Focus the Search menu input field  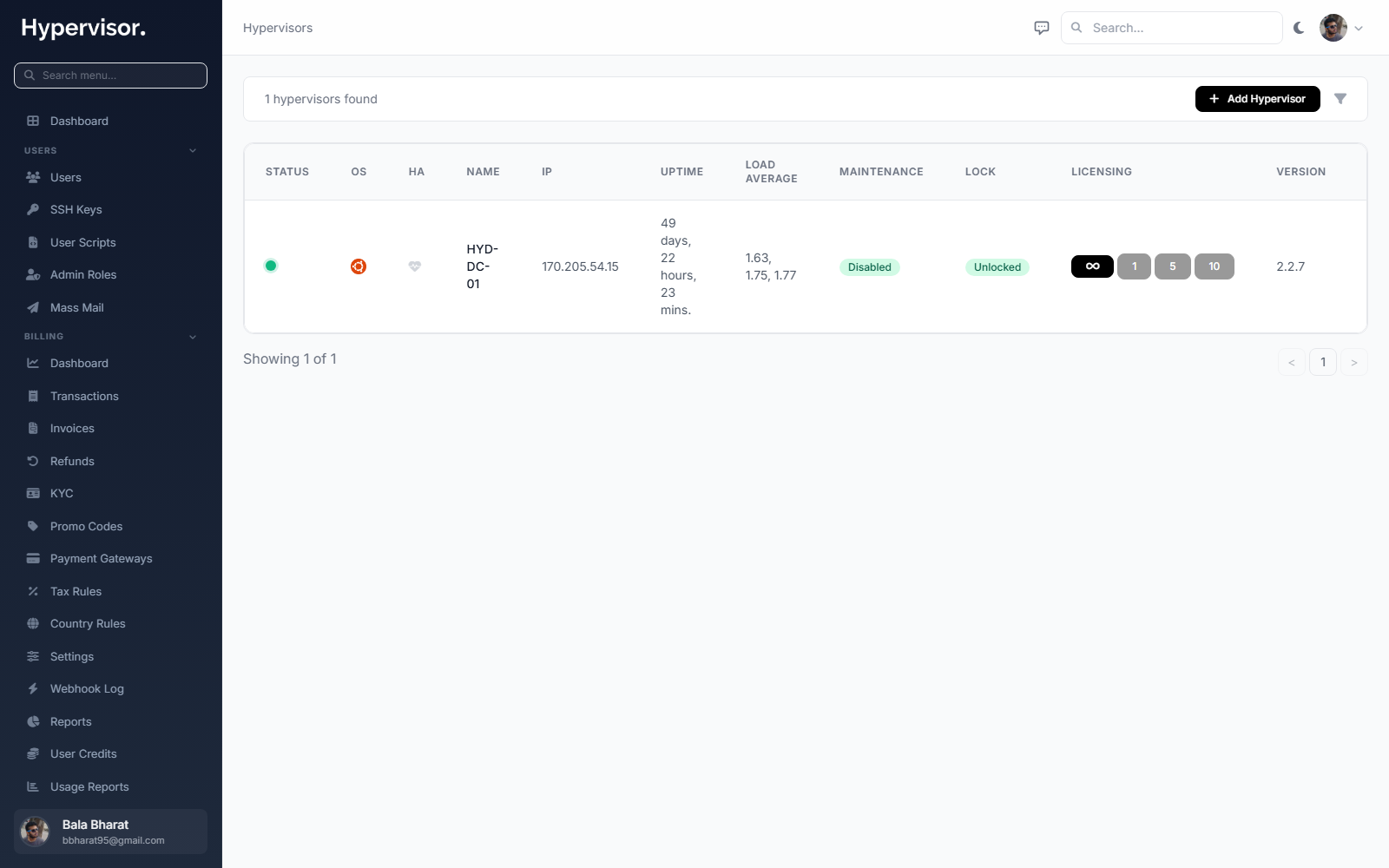[x=111, y=76]
